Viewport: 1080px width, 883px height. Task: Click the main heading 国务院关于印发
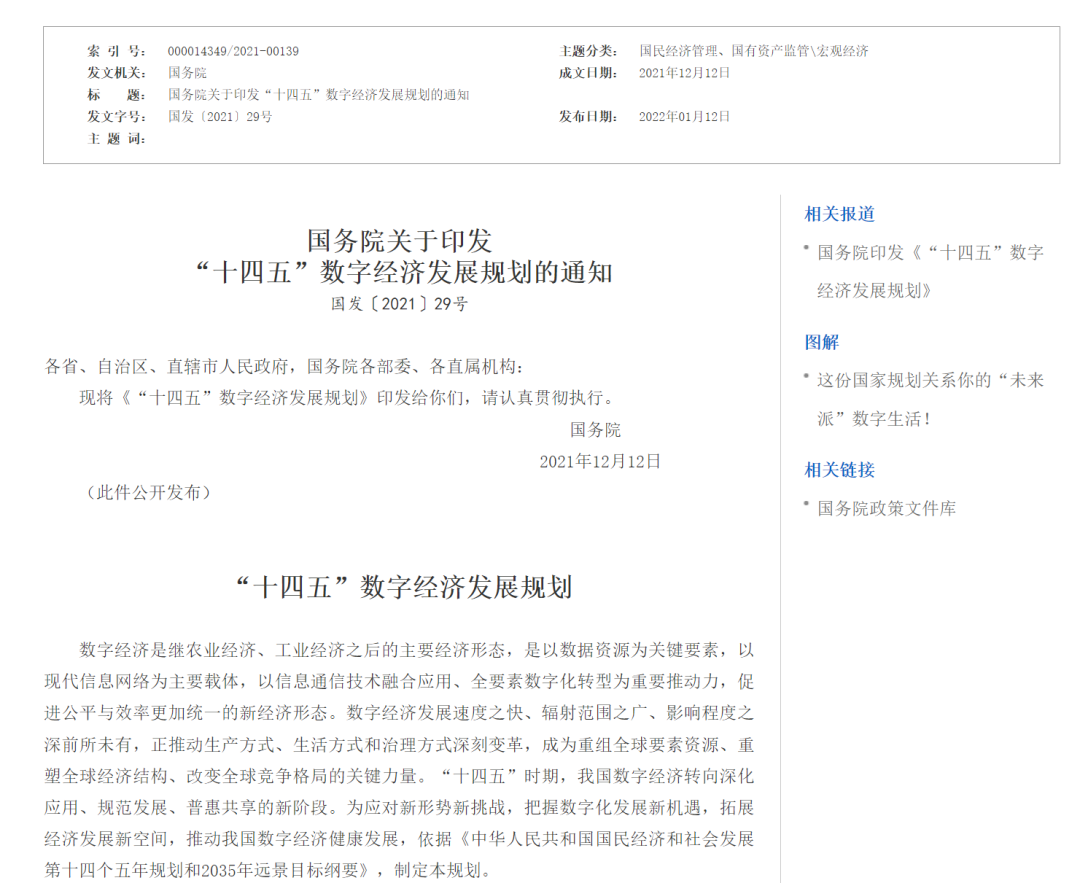(x=399, y=240)
